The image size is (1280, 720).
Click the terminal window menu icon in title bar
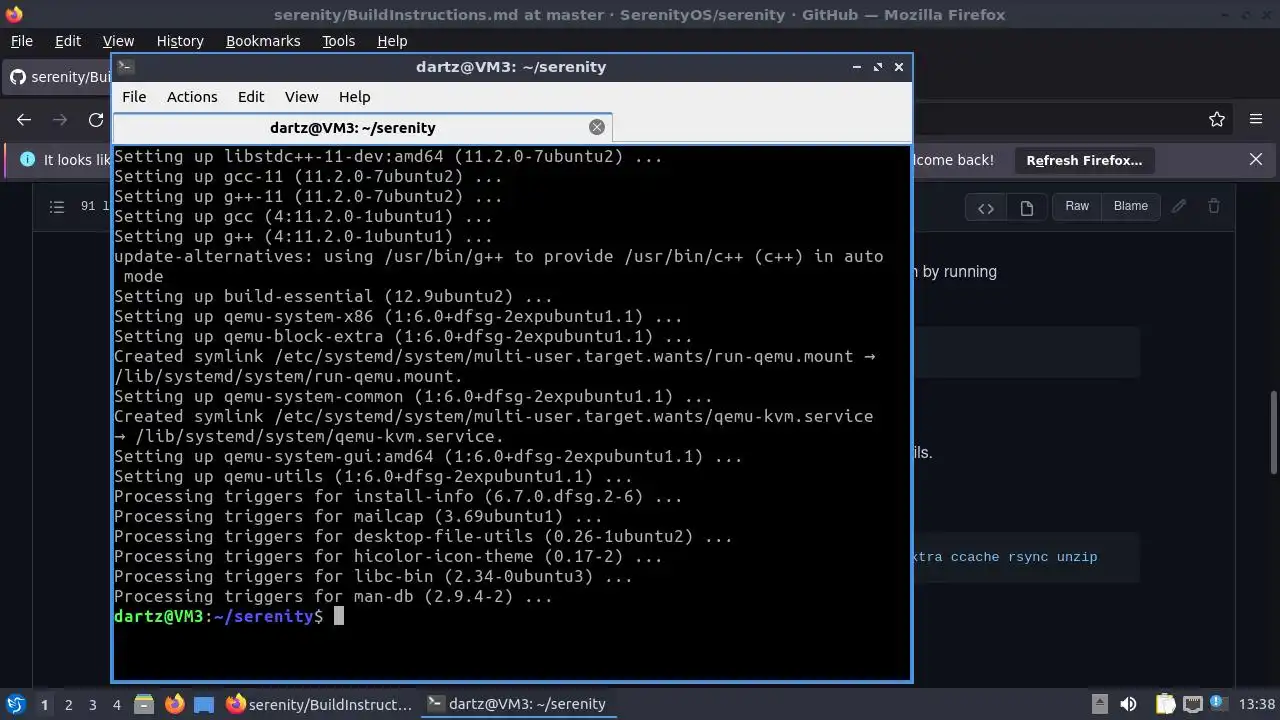click(125, 67)
